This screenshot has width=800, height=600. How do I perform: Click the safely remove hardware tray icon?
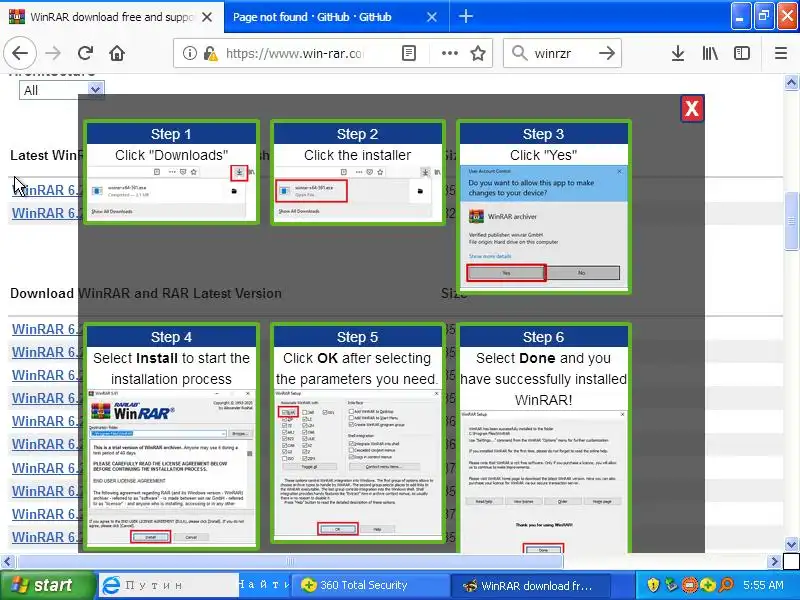(x=671, y=585)
